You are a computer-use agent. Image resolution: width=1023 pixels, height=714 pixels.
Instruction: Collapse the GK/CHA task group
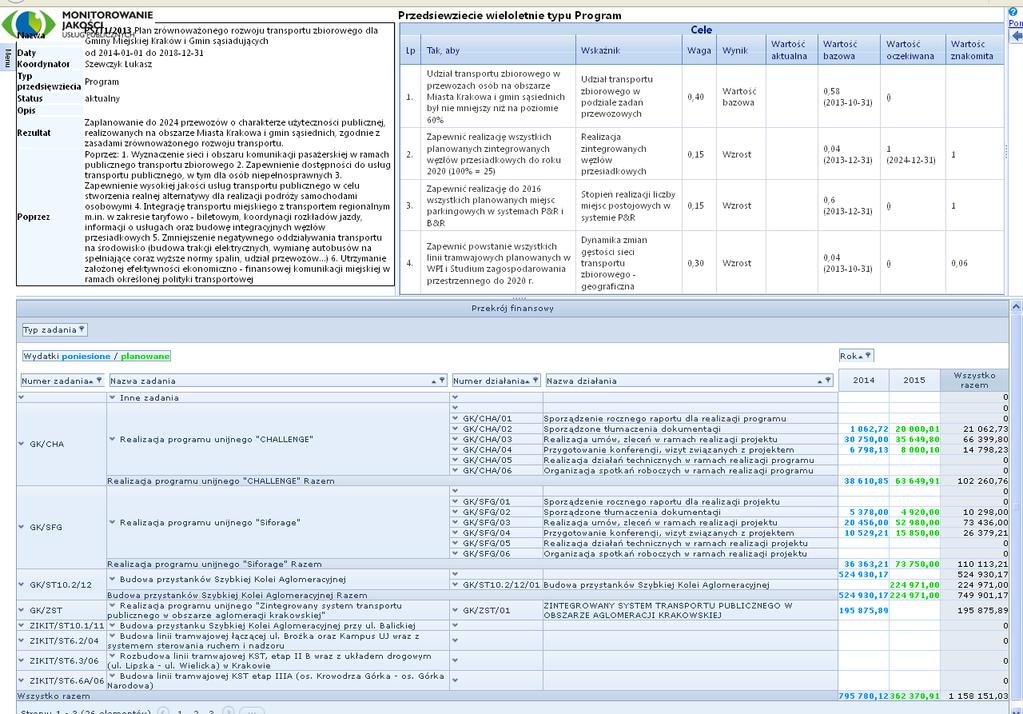[22, 444]
